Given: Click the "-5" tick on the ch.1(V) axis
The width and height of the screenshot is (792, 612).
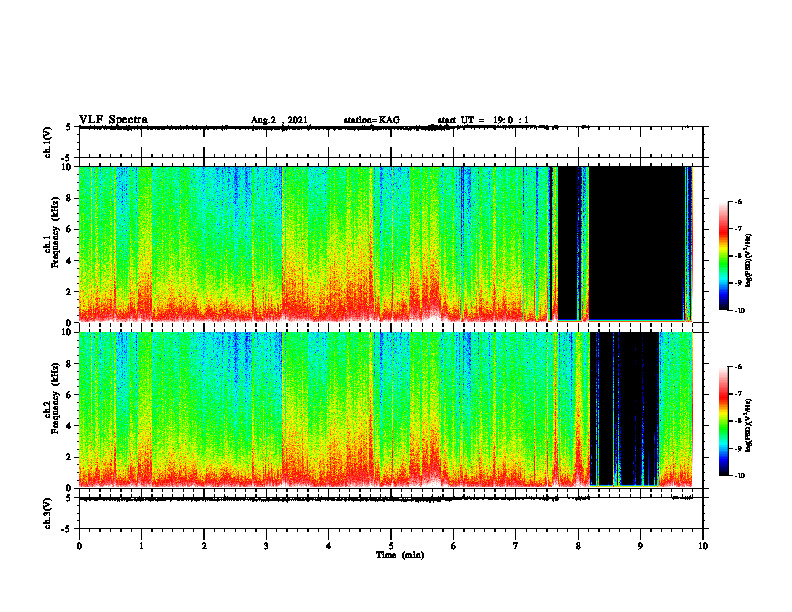Looking at the screenshot, I should click(66, 158).
